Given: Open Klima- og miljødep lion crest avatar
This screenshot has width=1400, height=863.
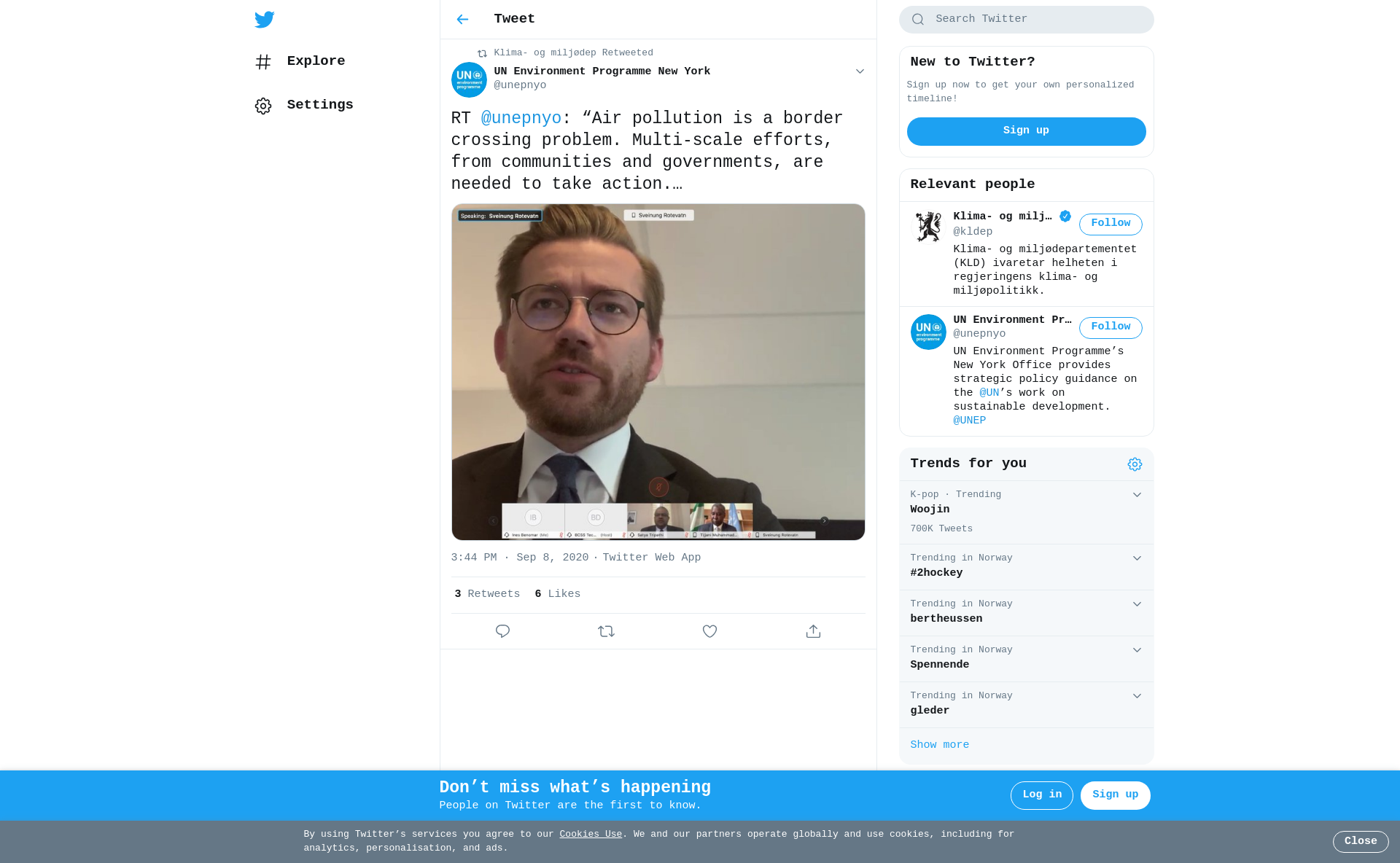Looking at the screenshot, I should click(x=928, y=228).
